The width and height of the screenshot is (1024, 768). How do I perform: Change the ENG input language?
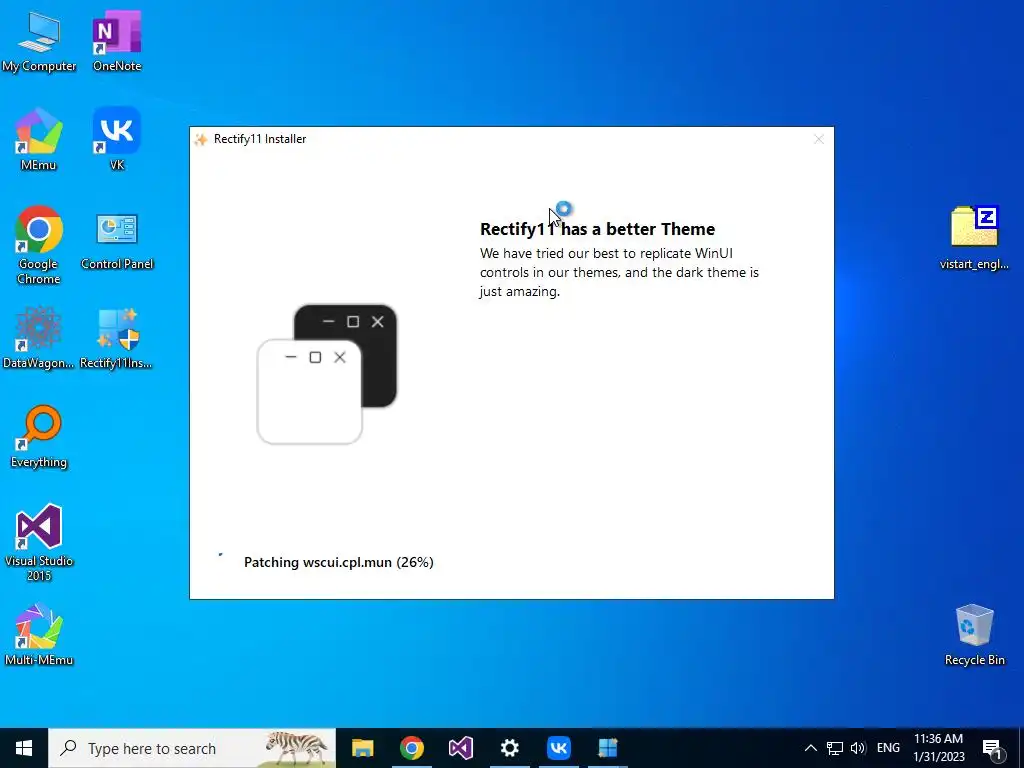888,748
